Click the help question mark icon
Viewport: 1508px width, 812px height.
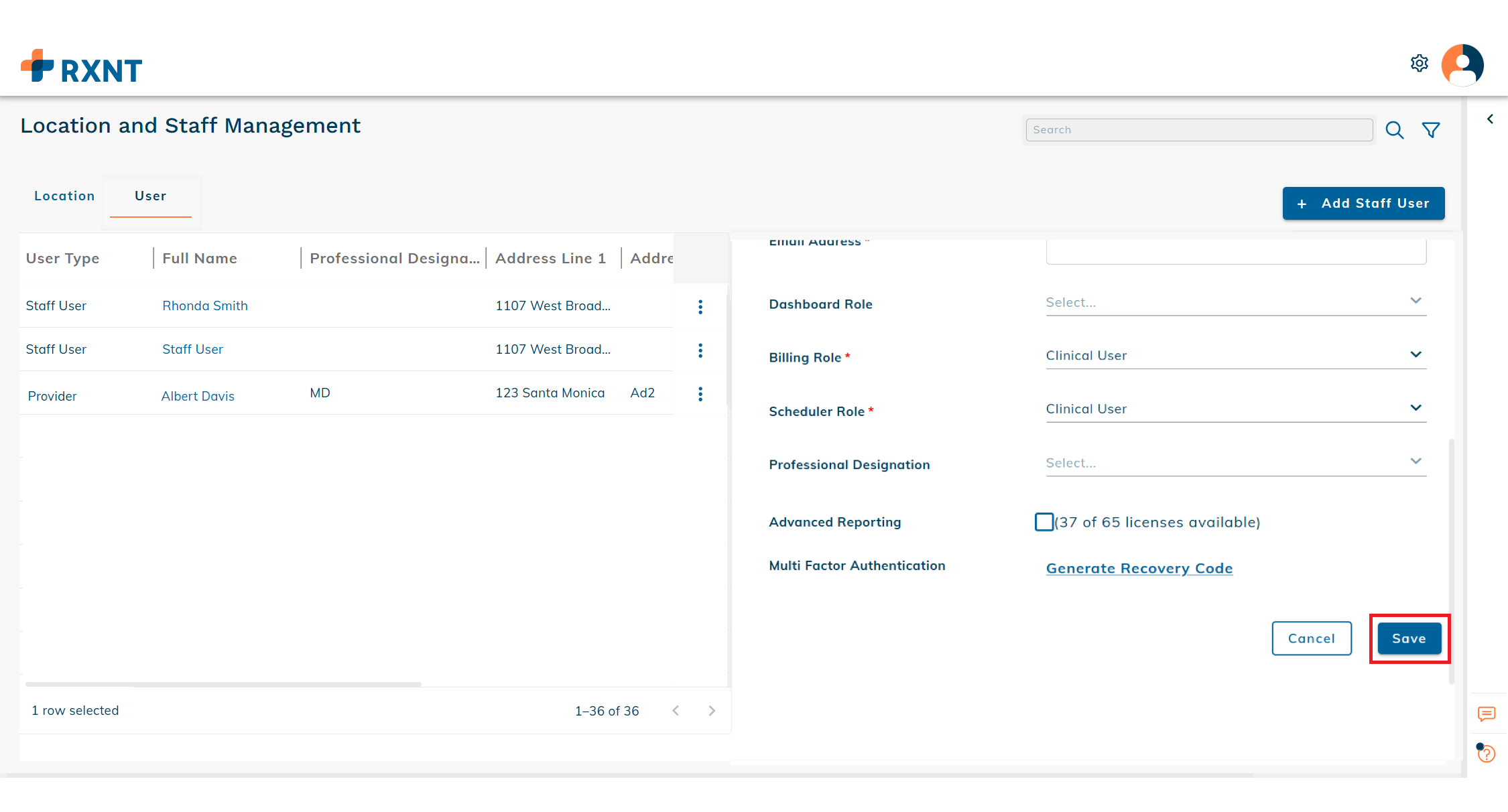tap(1486, 754)
